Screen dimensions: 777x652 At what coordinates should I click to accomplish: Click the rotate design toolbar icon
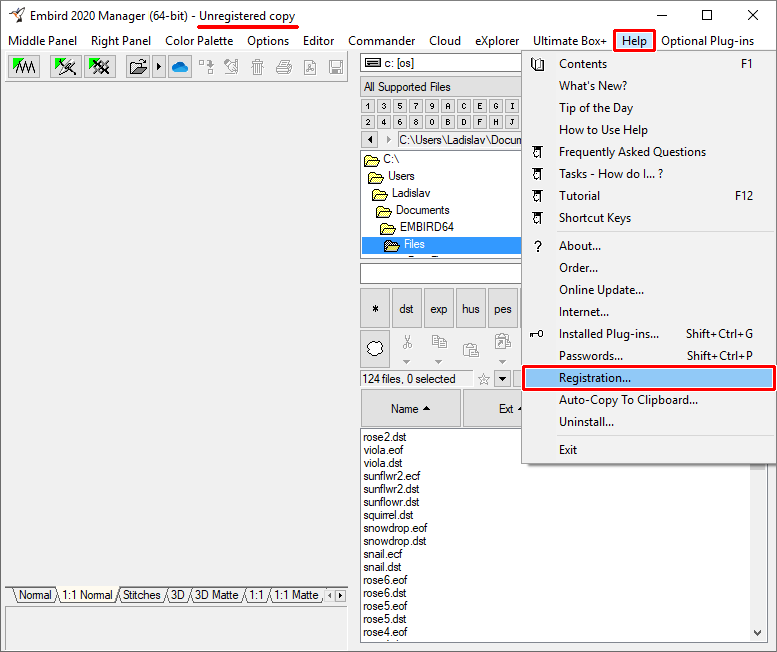[231, 66]
